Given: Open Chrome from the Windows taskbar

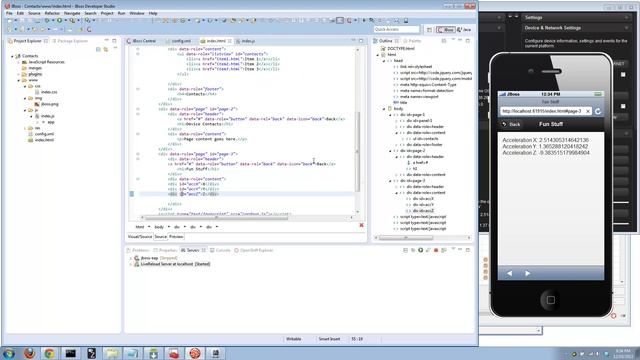Looking at the screenshot, I should pyautogui.click(x=49, y=353).
